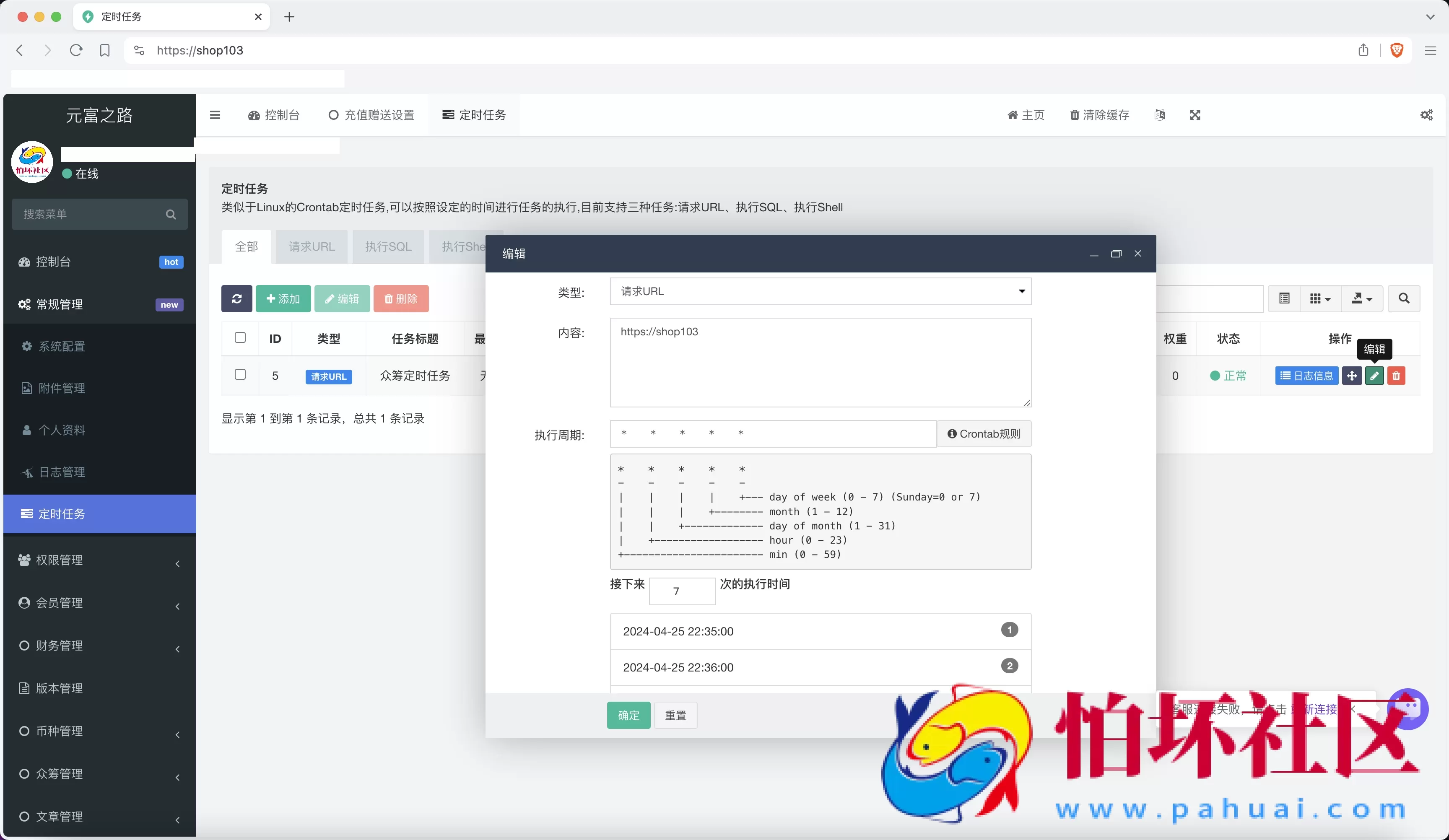
Task: Click inside the 执行周期 crontab input field
Action: pos(772,433)
